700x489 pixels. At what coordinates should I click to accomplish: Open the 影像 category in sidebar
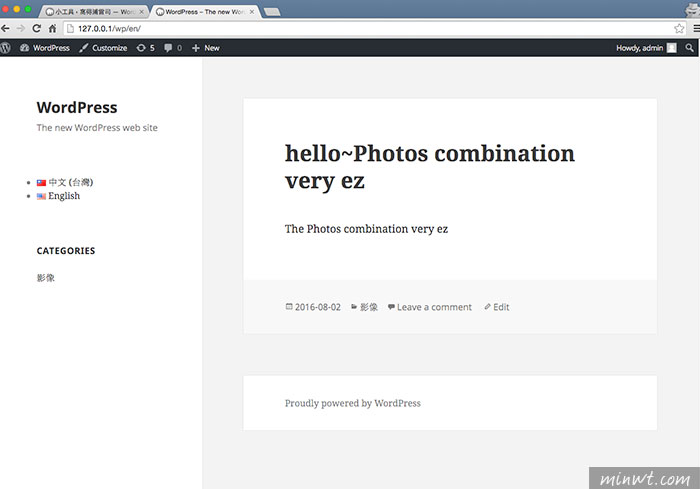(46, 278)
